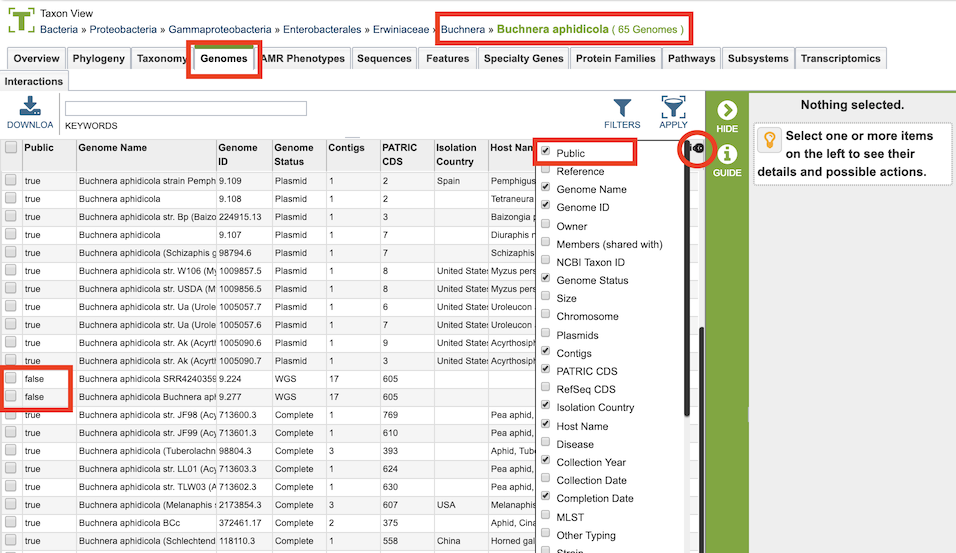Select row checkbox for genome 9.277
Image resolution: width=956 pixels, height=553 pixels.
[x=11, y=396]
